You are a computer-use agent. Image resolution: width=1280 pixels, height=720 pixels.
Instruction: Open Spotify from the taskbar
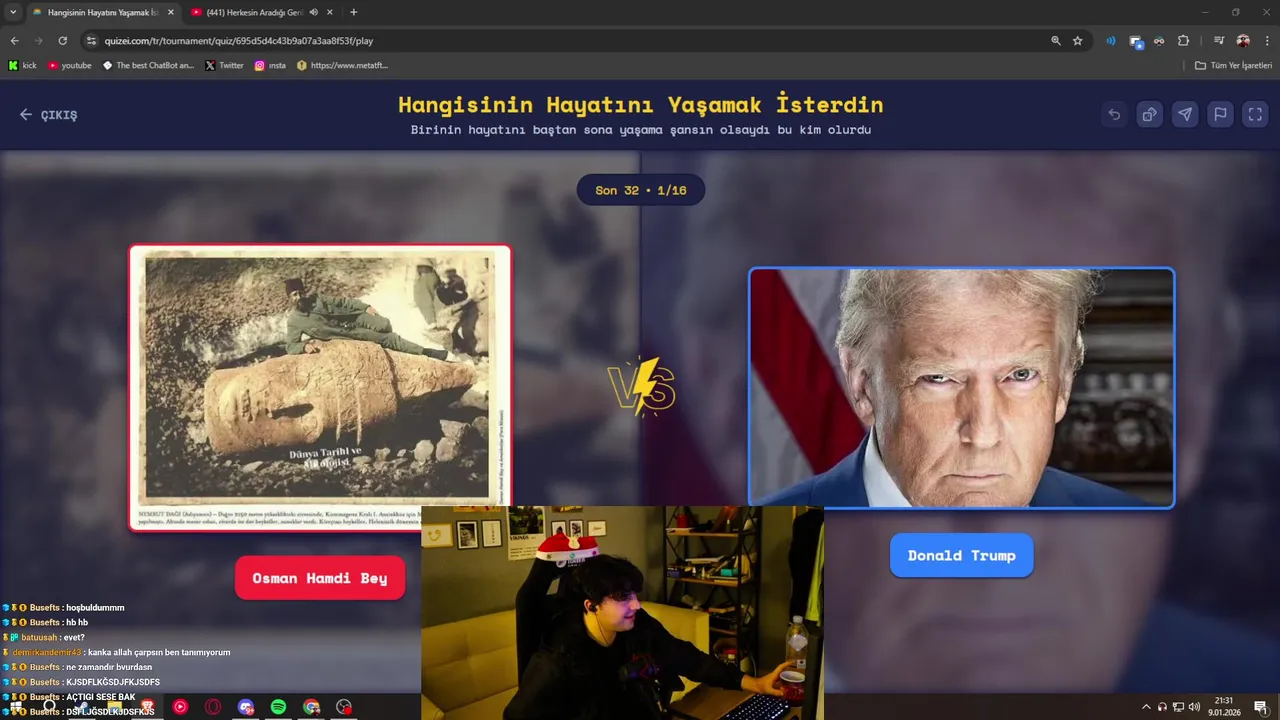[x=278, y=707]
